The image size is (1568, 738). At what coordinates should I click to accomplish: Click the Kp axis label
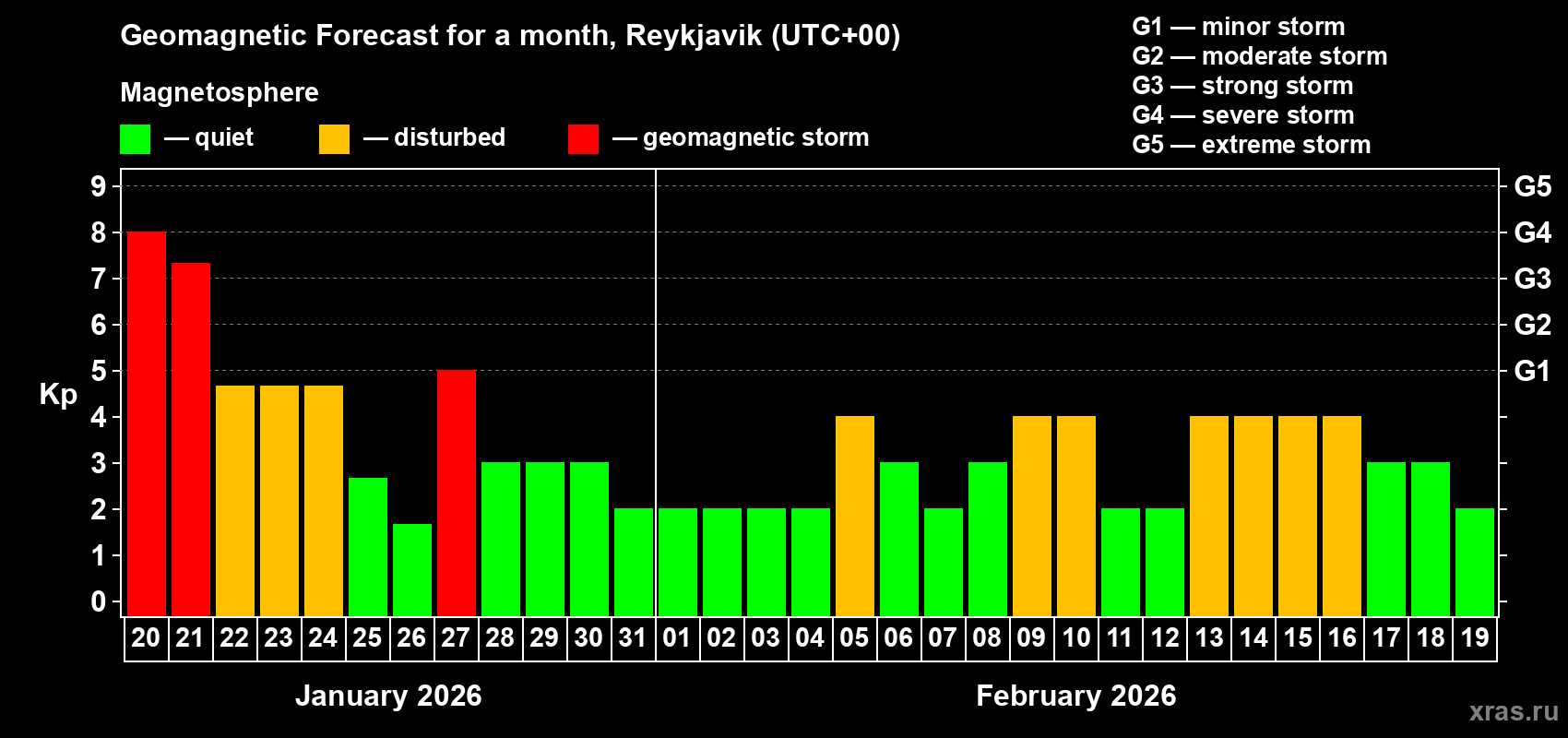pyautogui.click(x=58, y=395)
